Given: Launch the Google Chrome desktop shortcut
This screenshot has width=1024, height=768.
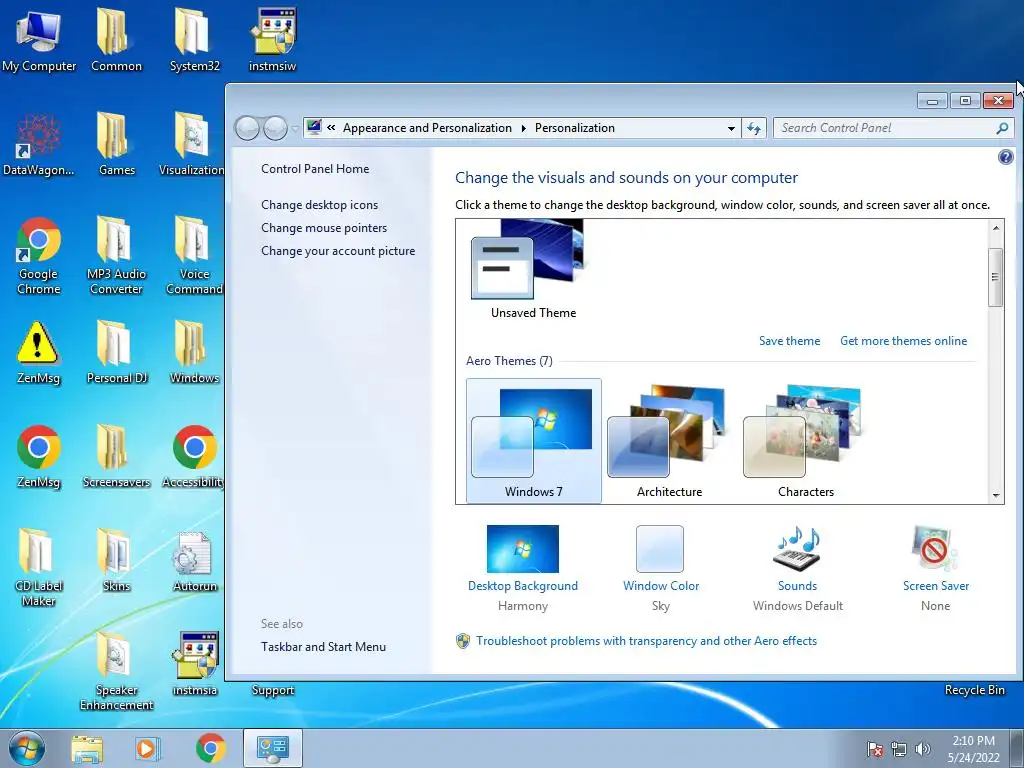Looking at the screenshot, I should click(39, 255).
